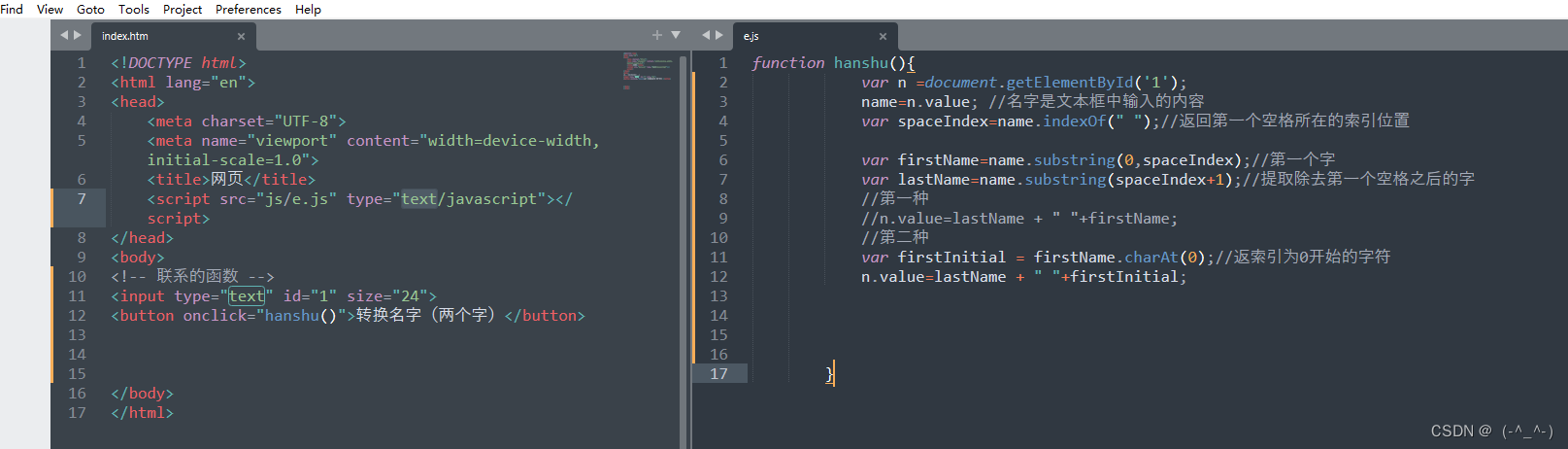
Task: Open the Tools menu
Action: click(x=134, y=9)
